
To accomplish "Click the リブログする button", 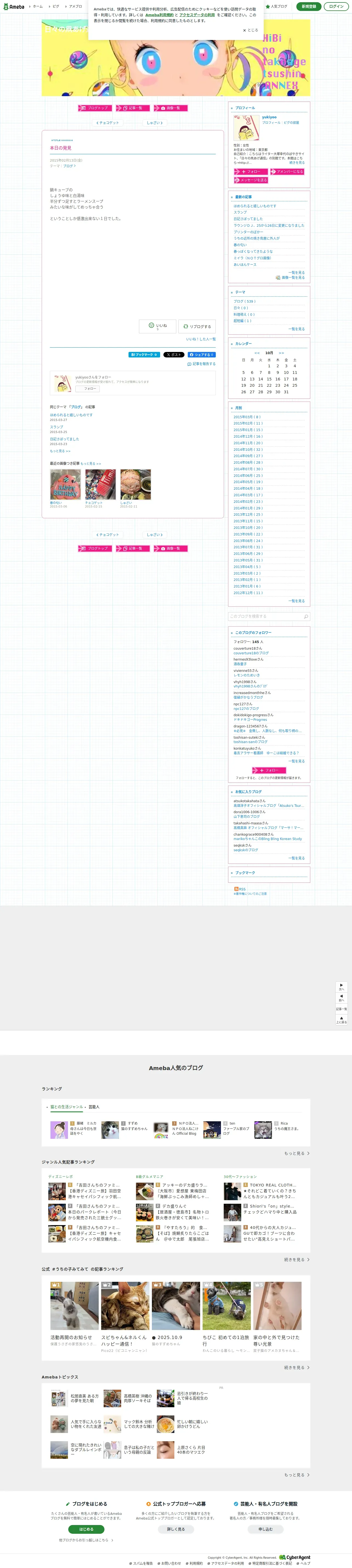I will pos(197,326).
